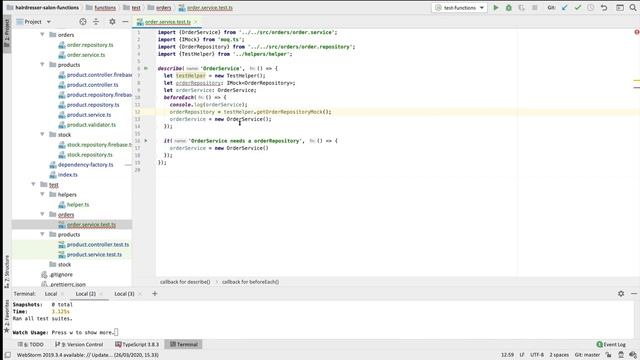
Task: Click the Run with Coverage icon
Action: pyautogui.click(x=522, y=8)
